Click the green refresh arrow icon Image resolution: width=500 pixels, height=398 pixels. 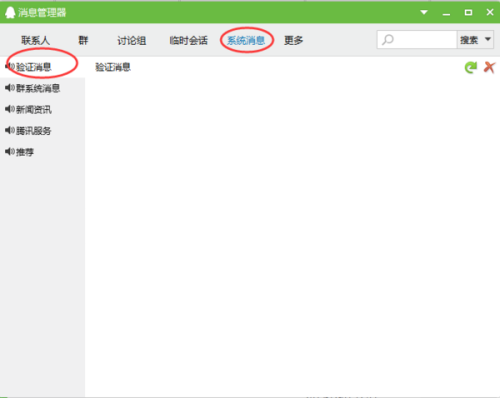[x=471, y=67]
